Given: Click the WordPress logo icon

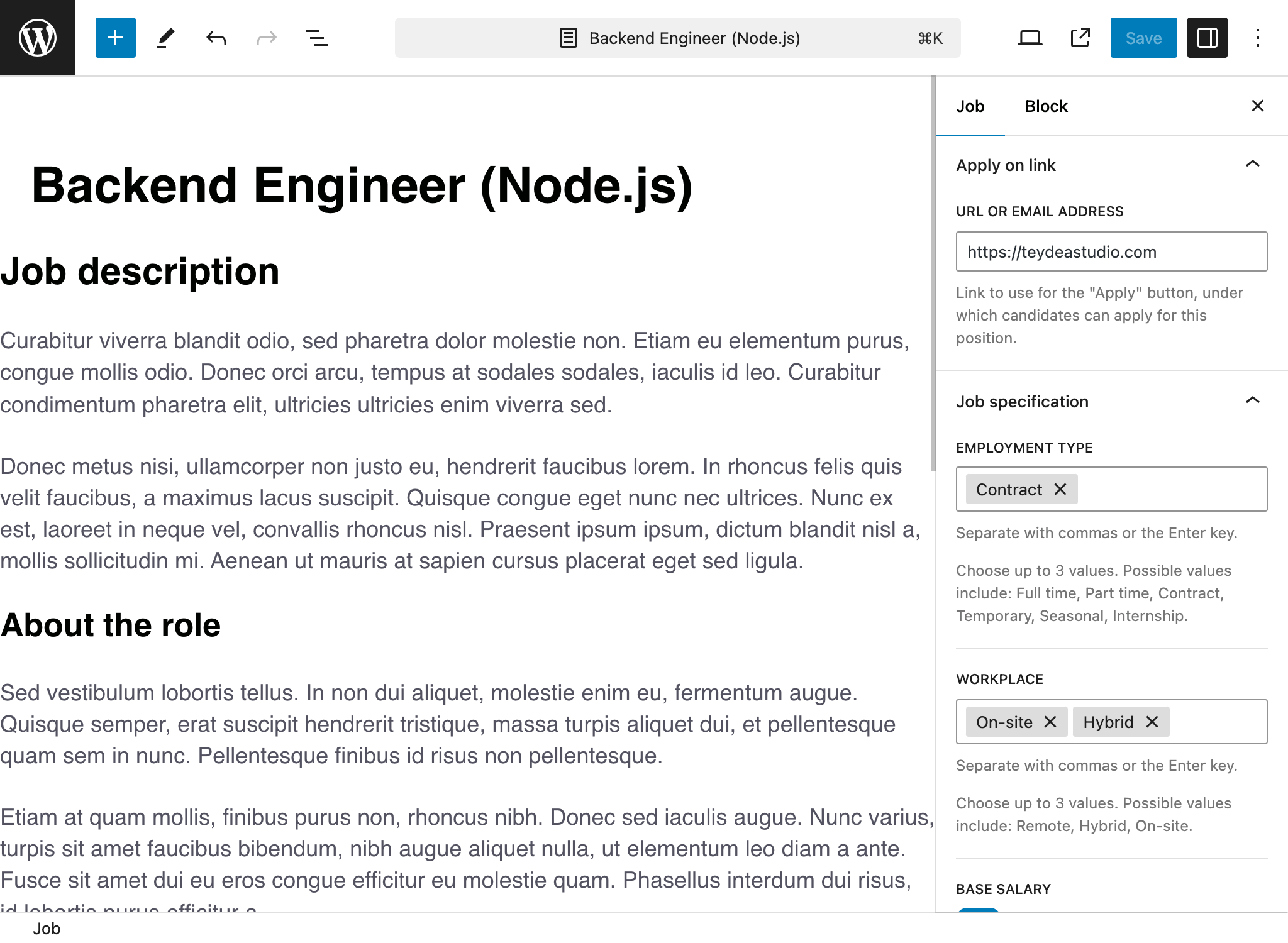Looking at the screenshot, I should [x=38, y=39].
